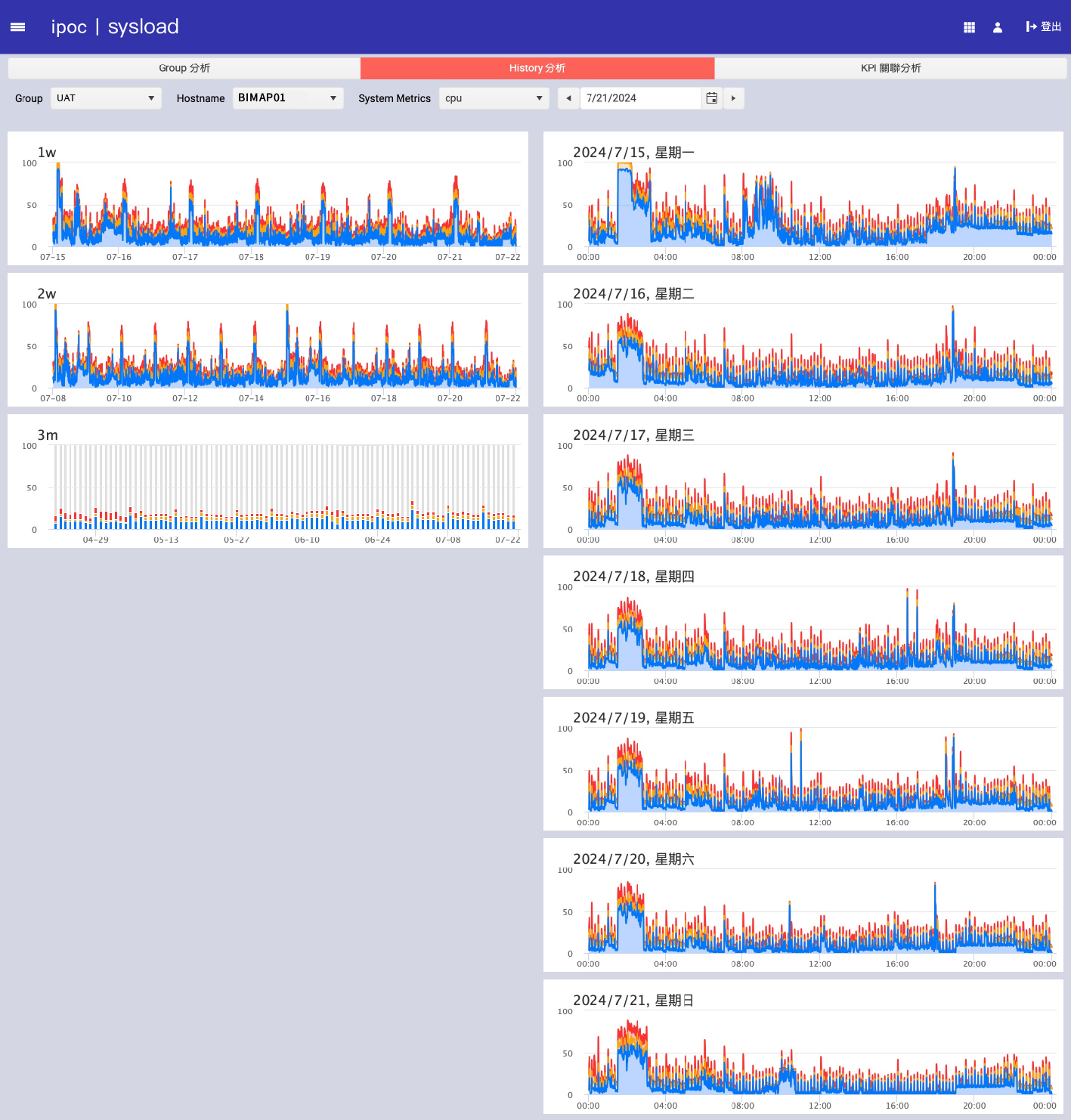Image resolution: width=1071 pixels, height=1120 pixels.
Task: Click the ipoc | sysload title
Action: tap(115, 27)
